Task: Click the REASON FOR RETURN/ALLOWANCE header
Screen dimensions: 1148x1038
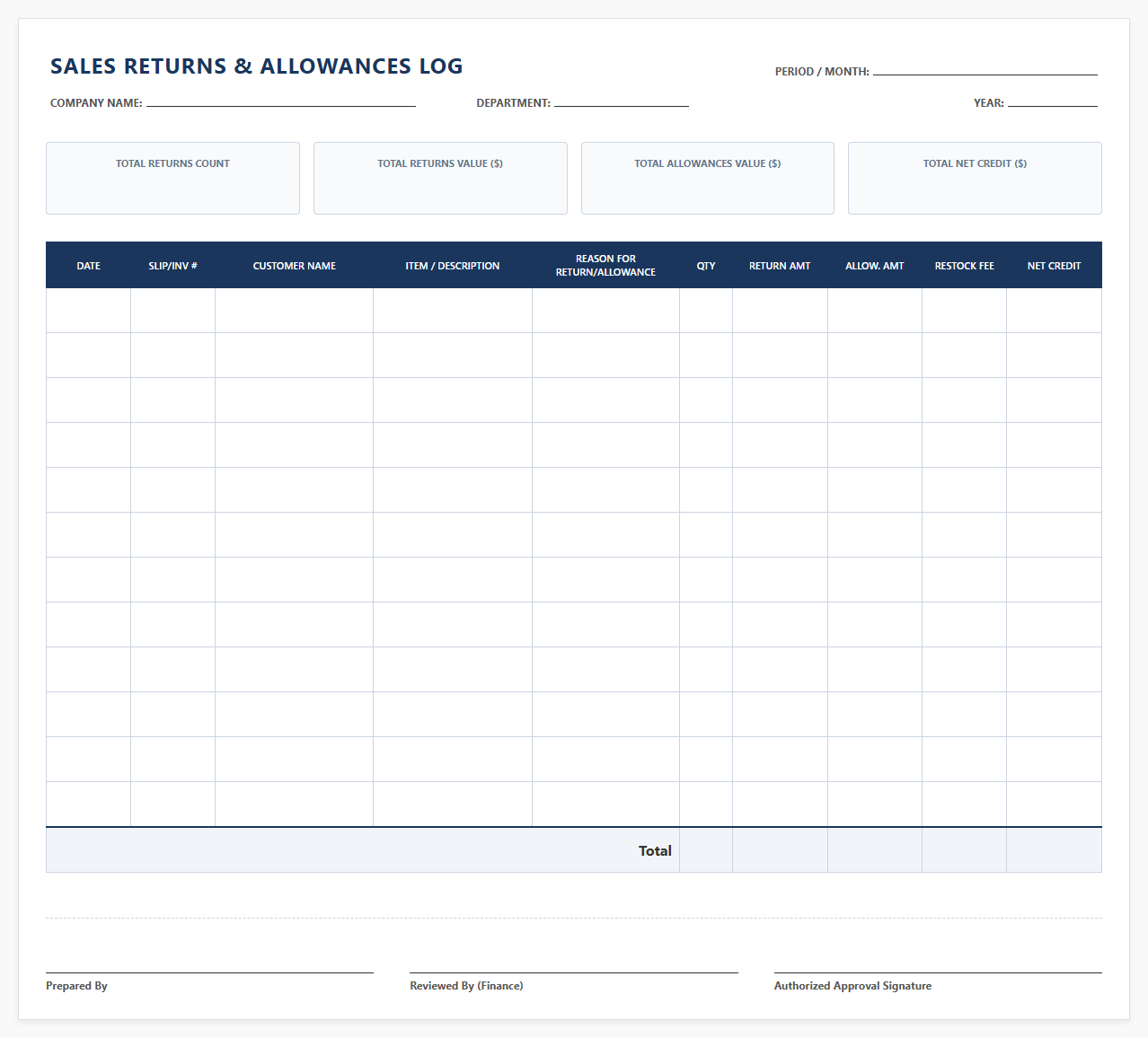Action: click(x=605, y=266)
